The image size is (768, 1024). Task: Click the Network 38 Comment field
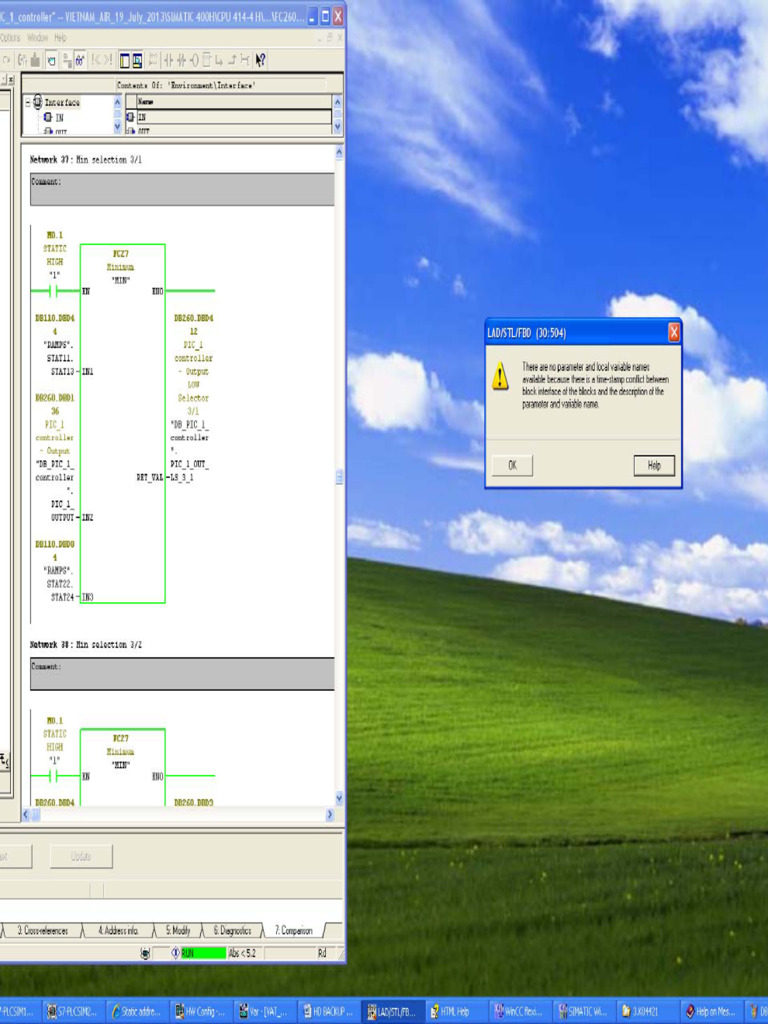(182, 674)
